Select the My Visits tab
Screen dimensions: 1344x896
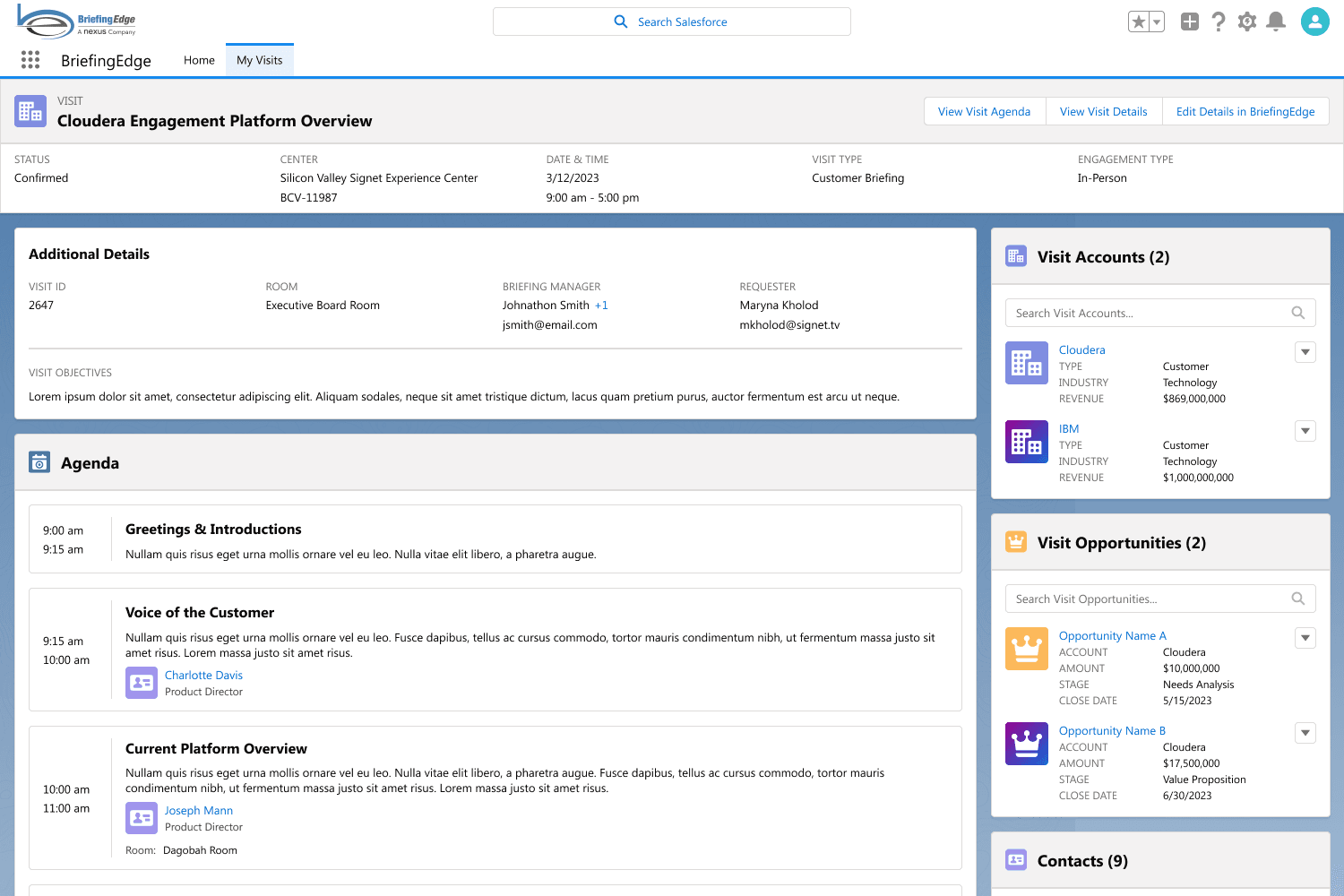pyautogui.click(x=260, y=60)
